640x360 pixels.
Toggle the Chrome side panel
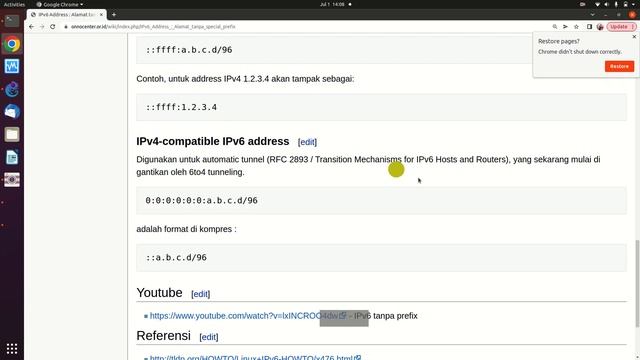click(589, 27)
